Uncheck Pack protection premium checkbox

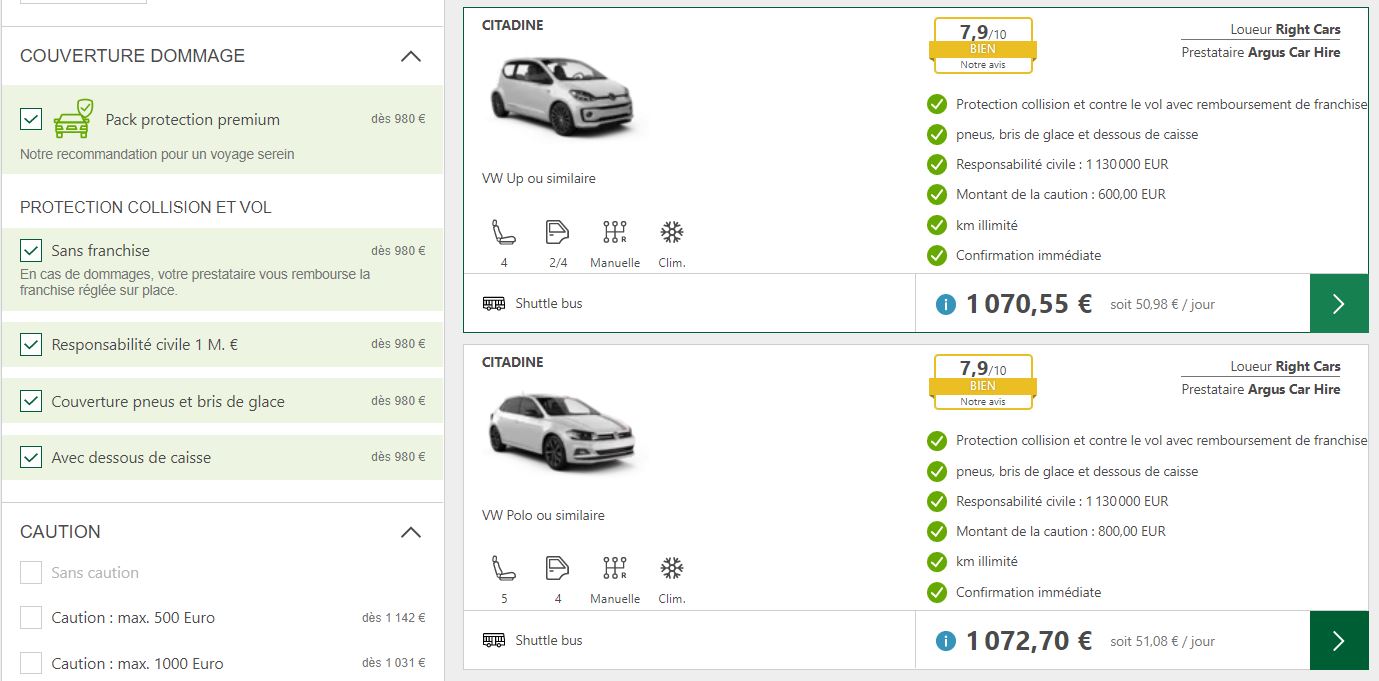31,119
